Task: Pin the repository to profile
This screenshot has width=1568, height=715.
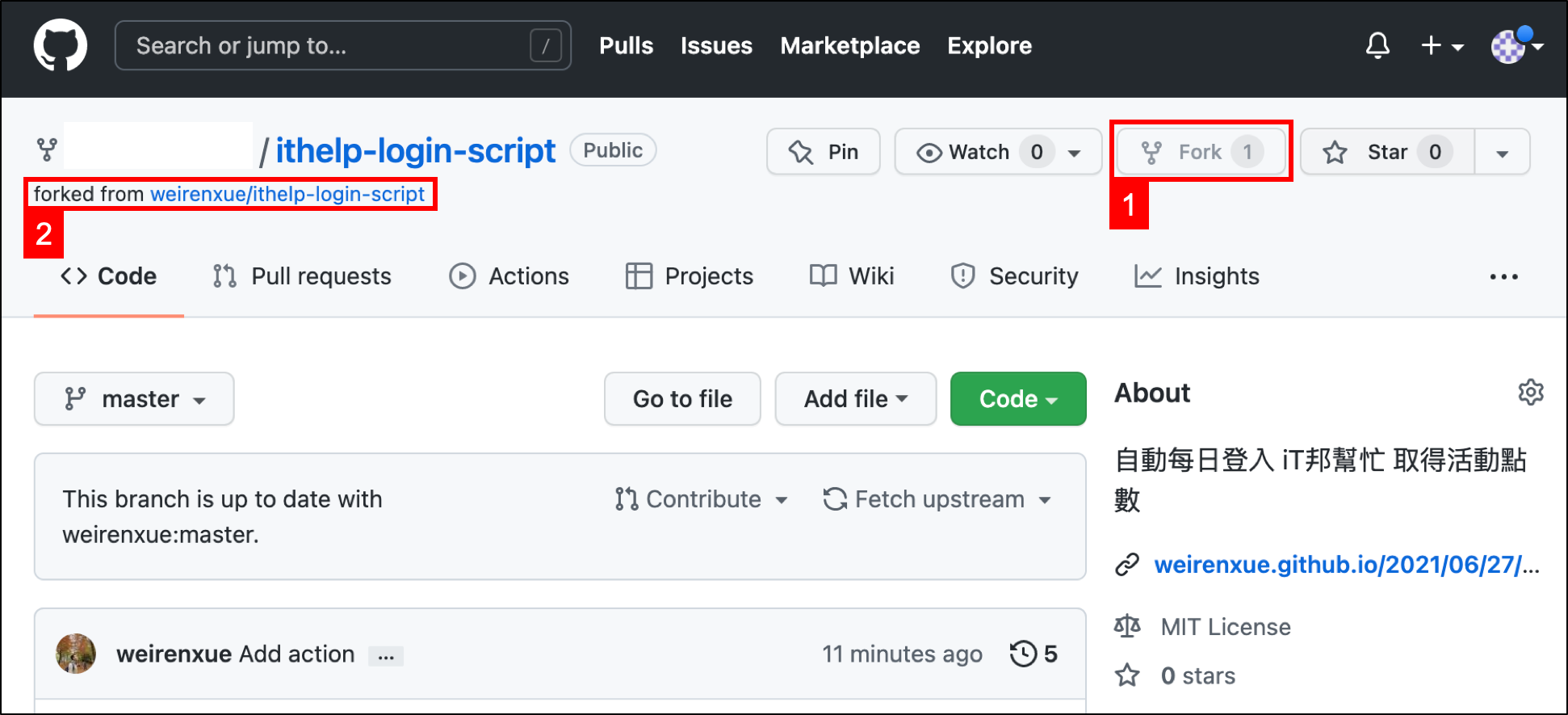Action: click(x=823, y=152)
